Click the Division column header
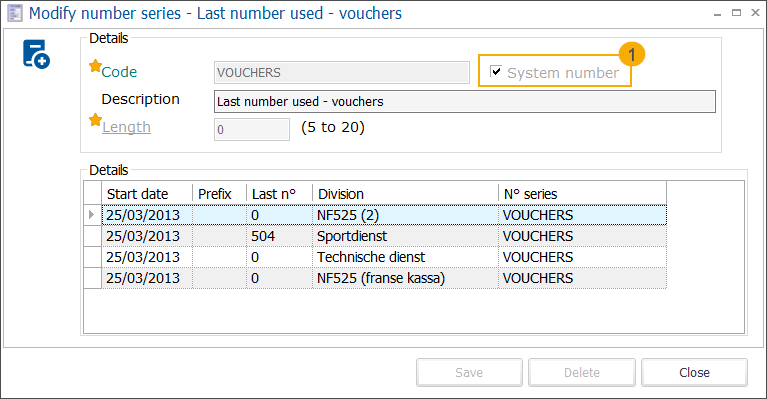 406,194
